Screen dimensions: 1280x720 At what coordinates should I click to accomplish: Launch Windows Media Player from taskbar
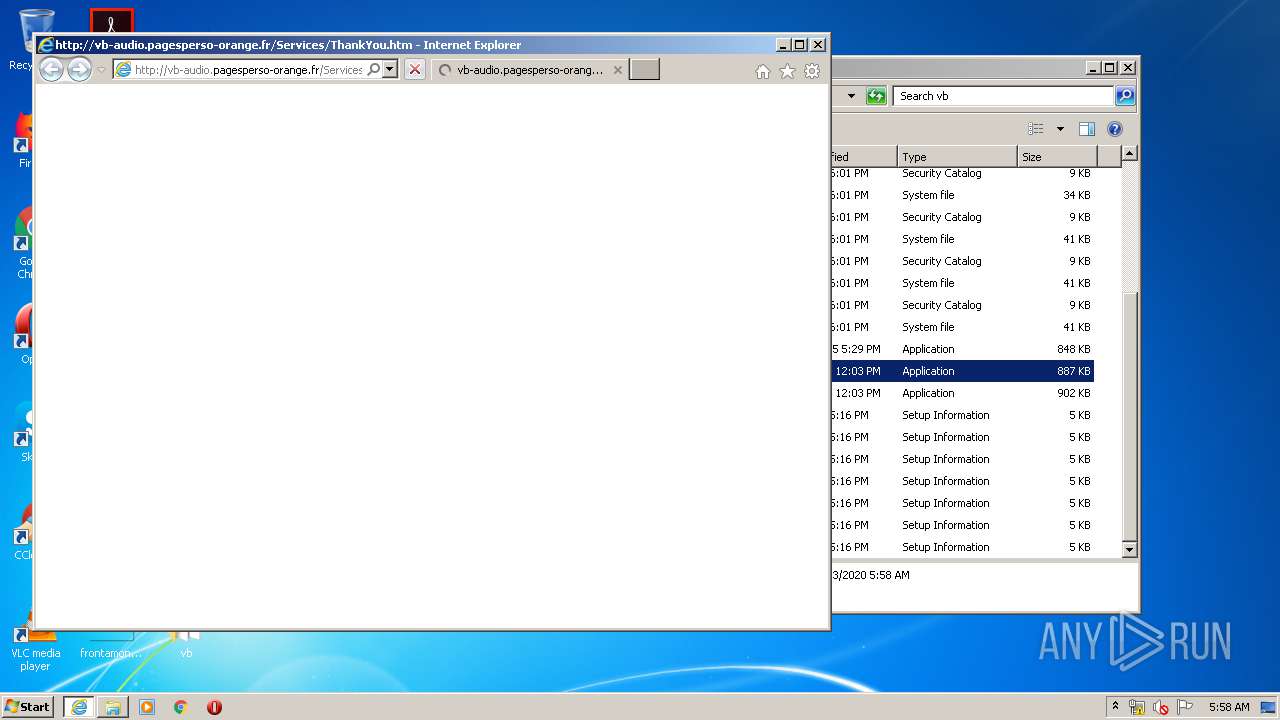[x=147, y=707]
